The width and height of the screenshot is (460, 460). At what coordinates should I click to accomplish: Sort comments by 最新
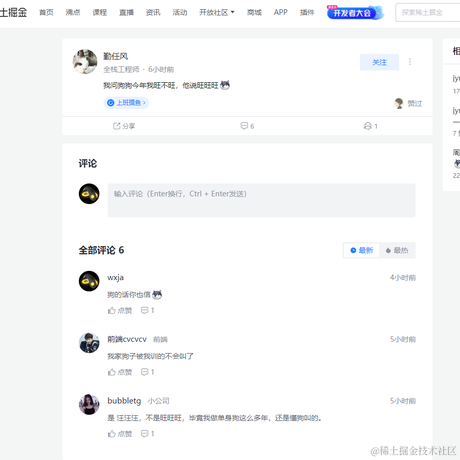[361, 250]
